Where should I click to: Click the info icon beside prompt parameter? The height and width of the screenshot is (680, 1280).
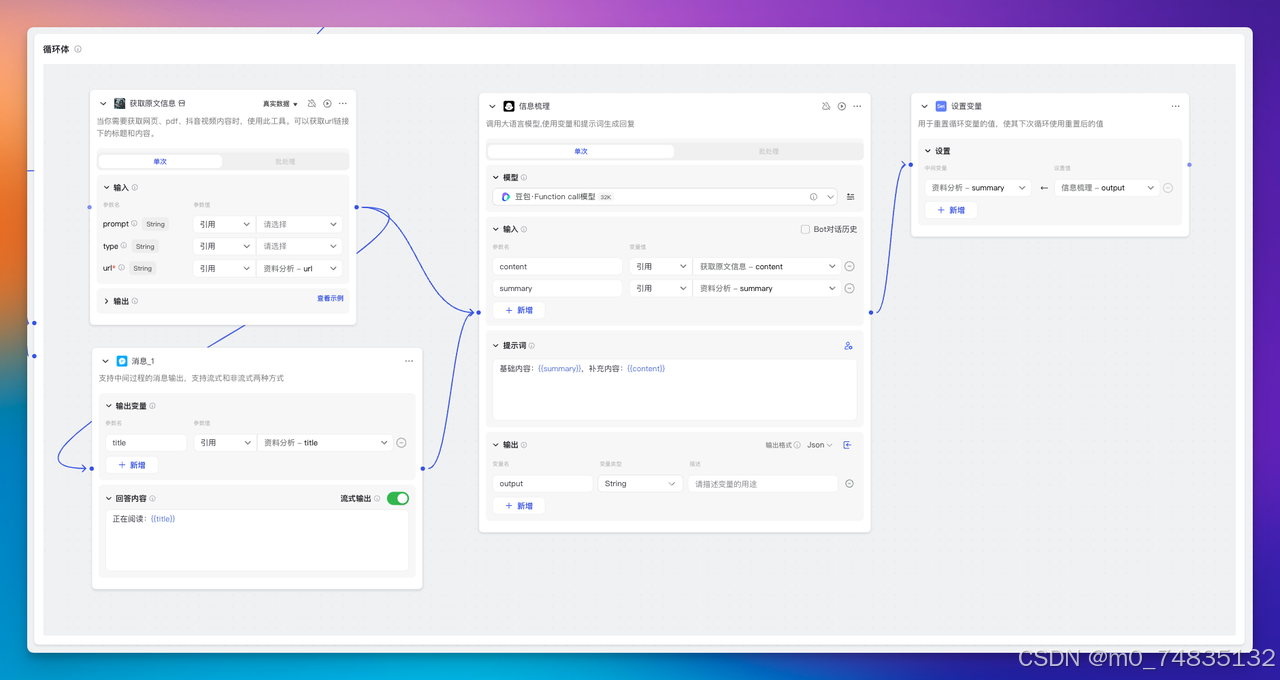coord(134,224)
